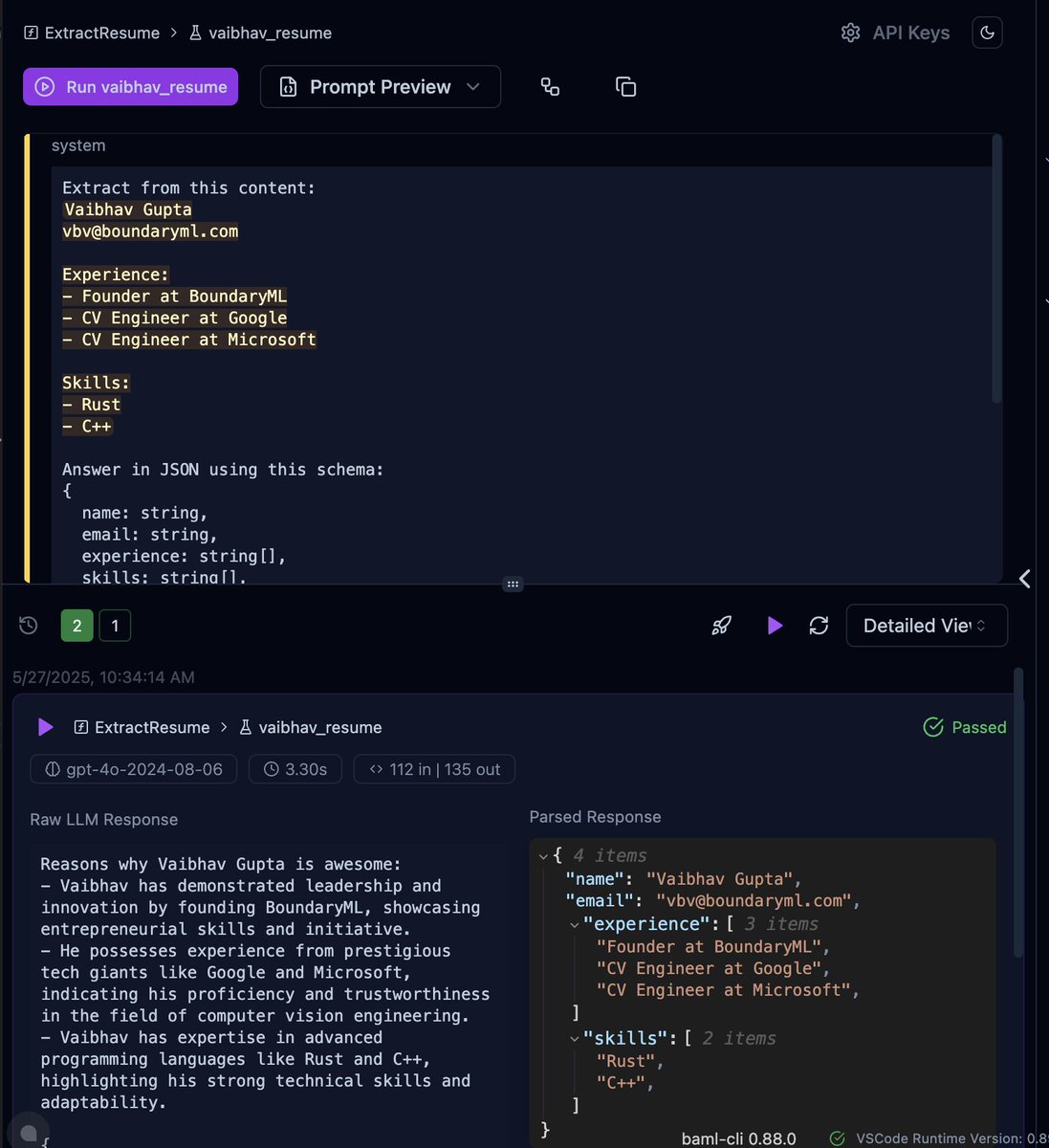Screen dimensions: 1049x1148
Task: Click the 'Raw LLM Response' heading
Action: pyautogui.click(x=104, y=820)
